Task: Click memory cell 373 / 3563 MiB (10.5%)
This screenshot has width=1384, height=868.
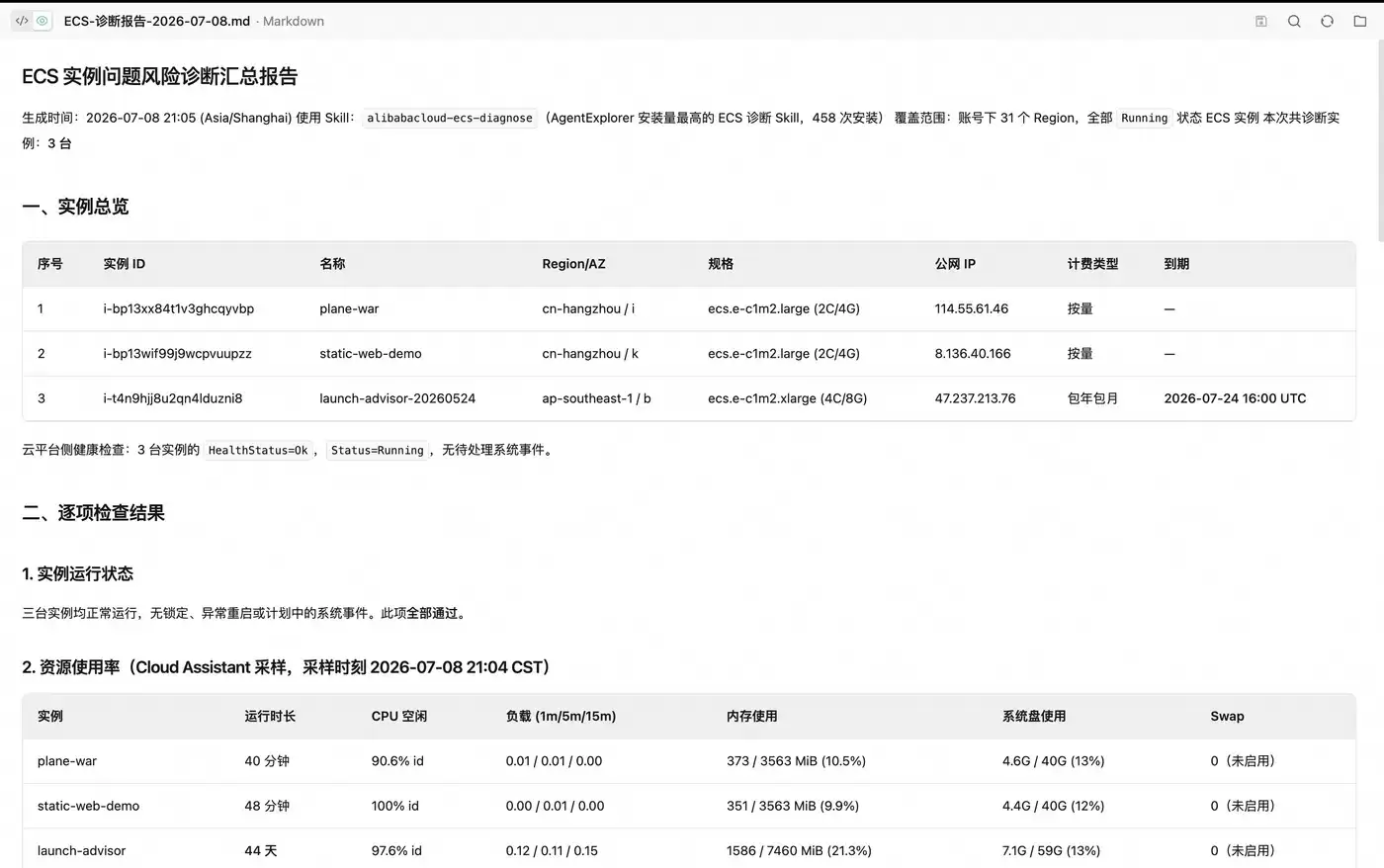Action: 796,761
